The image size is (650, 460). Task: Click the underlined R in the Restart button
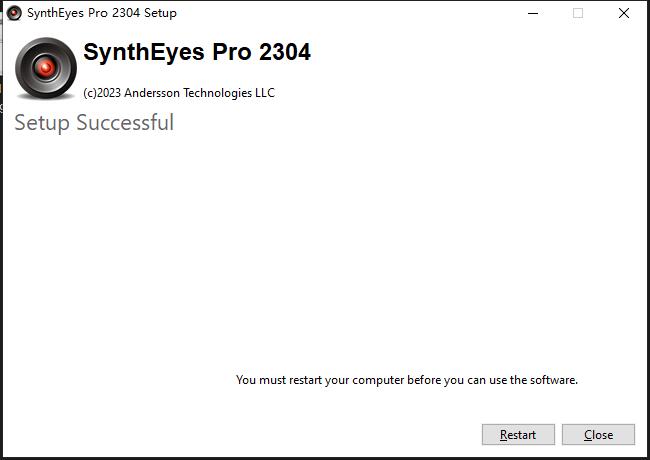(x=504, y=434)
